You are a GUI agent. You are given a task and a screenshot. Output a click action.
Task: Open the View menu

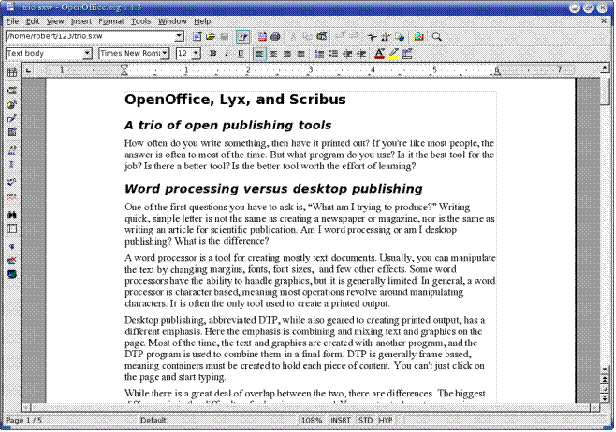(x=55, y=21)
